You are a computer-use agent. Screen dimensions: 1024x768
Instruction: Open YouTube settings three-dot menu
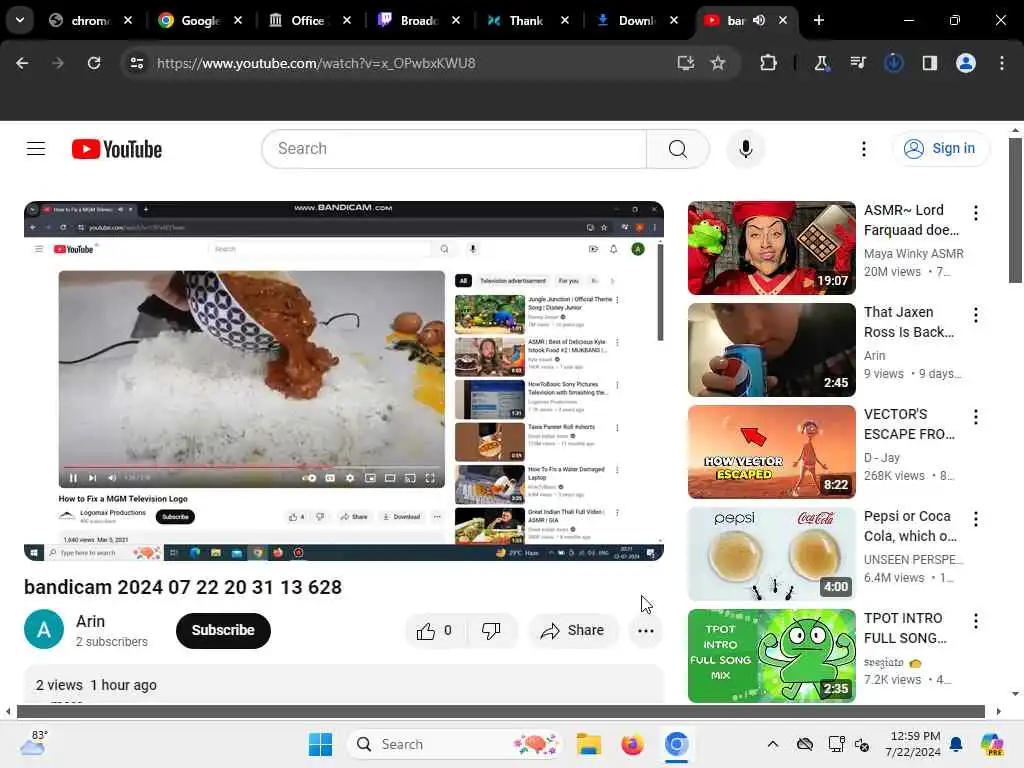pyautogui.click(x=863, y=149)
